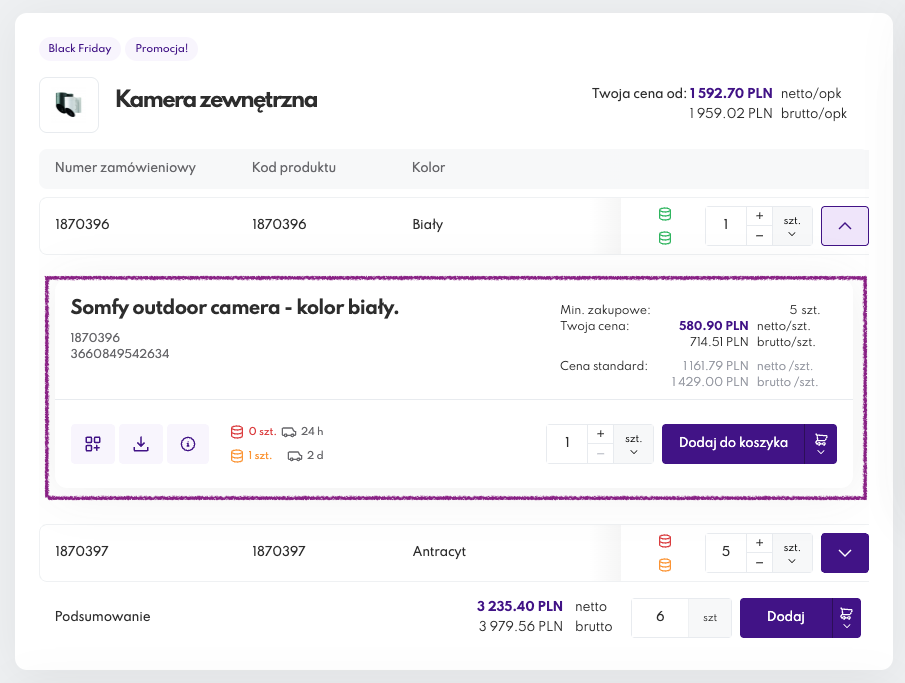Expand the Antracyt variant details

click(845, 552)
